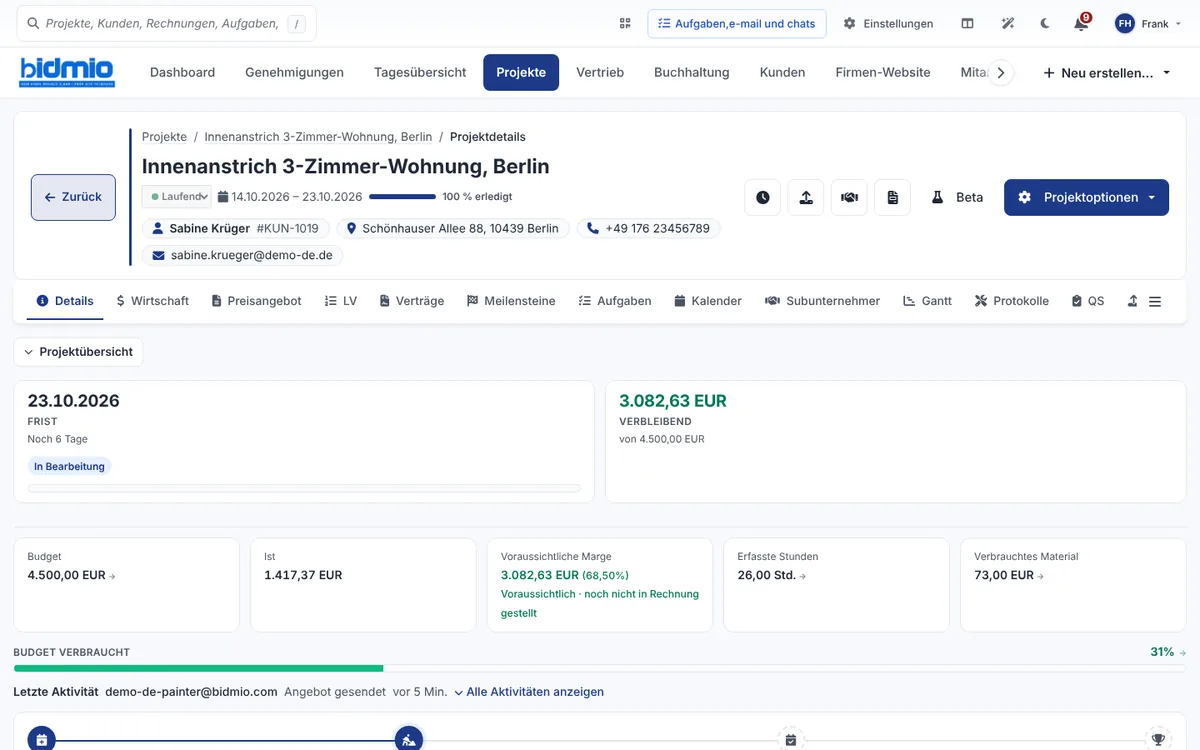This screenshot has height=750, width=1200.
Task: Switch to Kalender tab
Action: (x=708, y=301)
